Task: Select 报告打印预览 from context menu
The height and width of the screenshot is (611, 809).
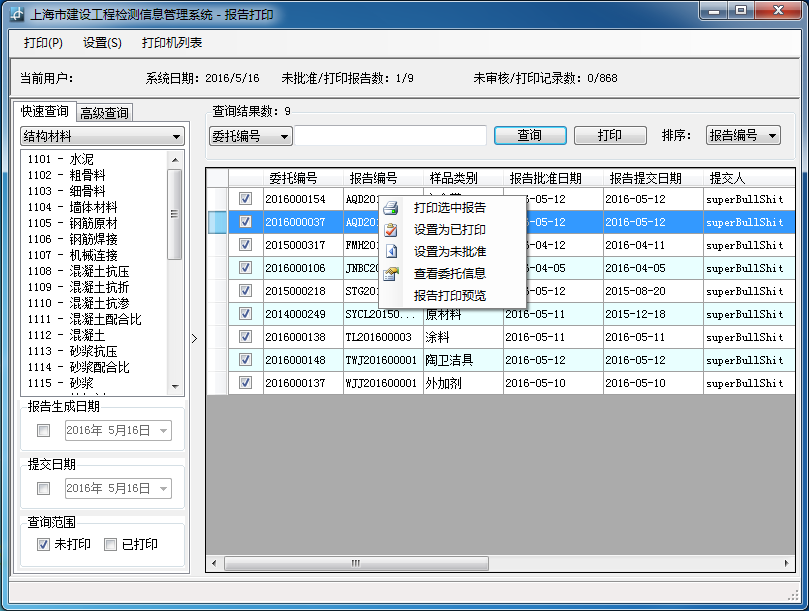Action: coord(449,296)
